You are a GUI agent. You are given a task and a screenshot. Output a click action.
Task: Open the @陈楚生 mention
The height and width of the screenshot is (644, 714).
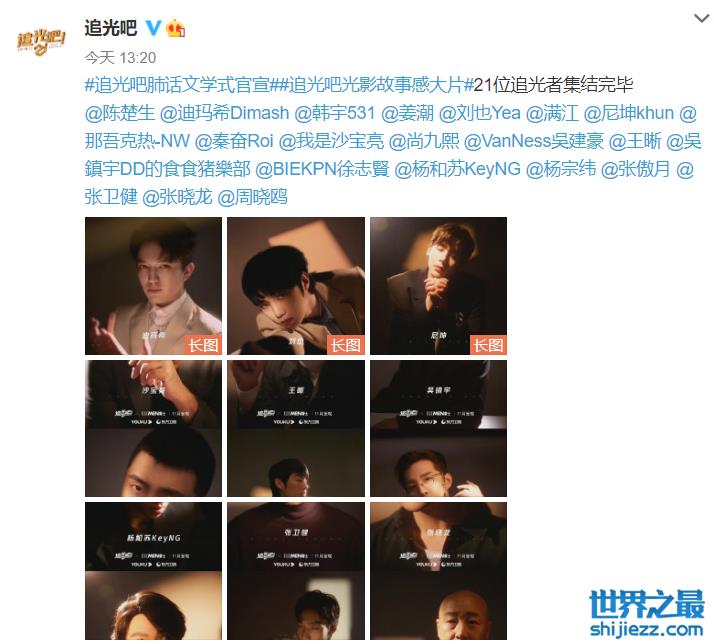[120, 113]
